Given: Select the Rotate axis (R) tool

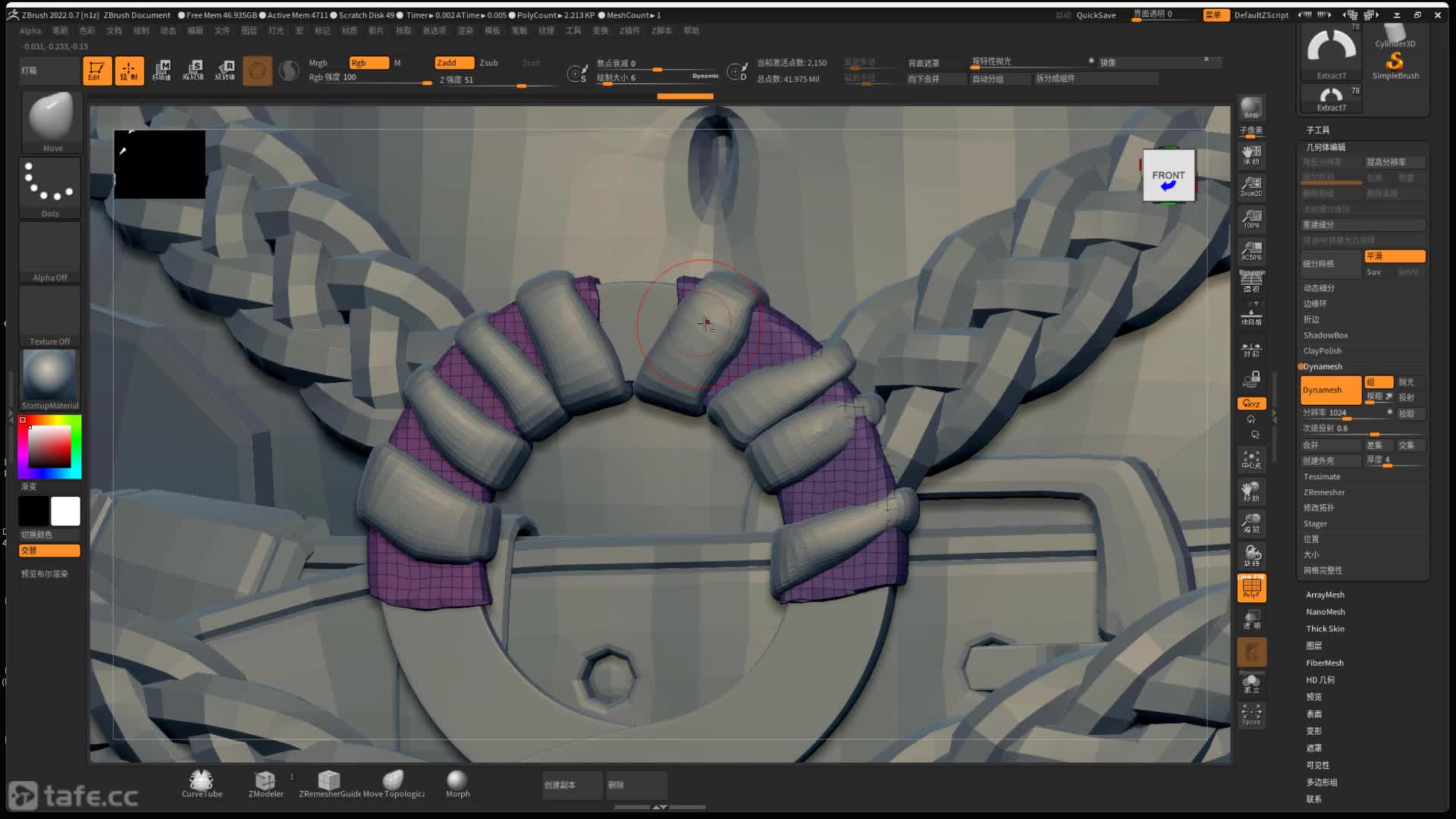Looking at the screenshot, I should pos(225,71).
